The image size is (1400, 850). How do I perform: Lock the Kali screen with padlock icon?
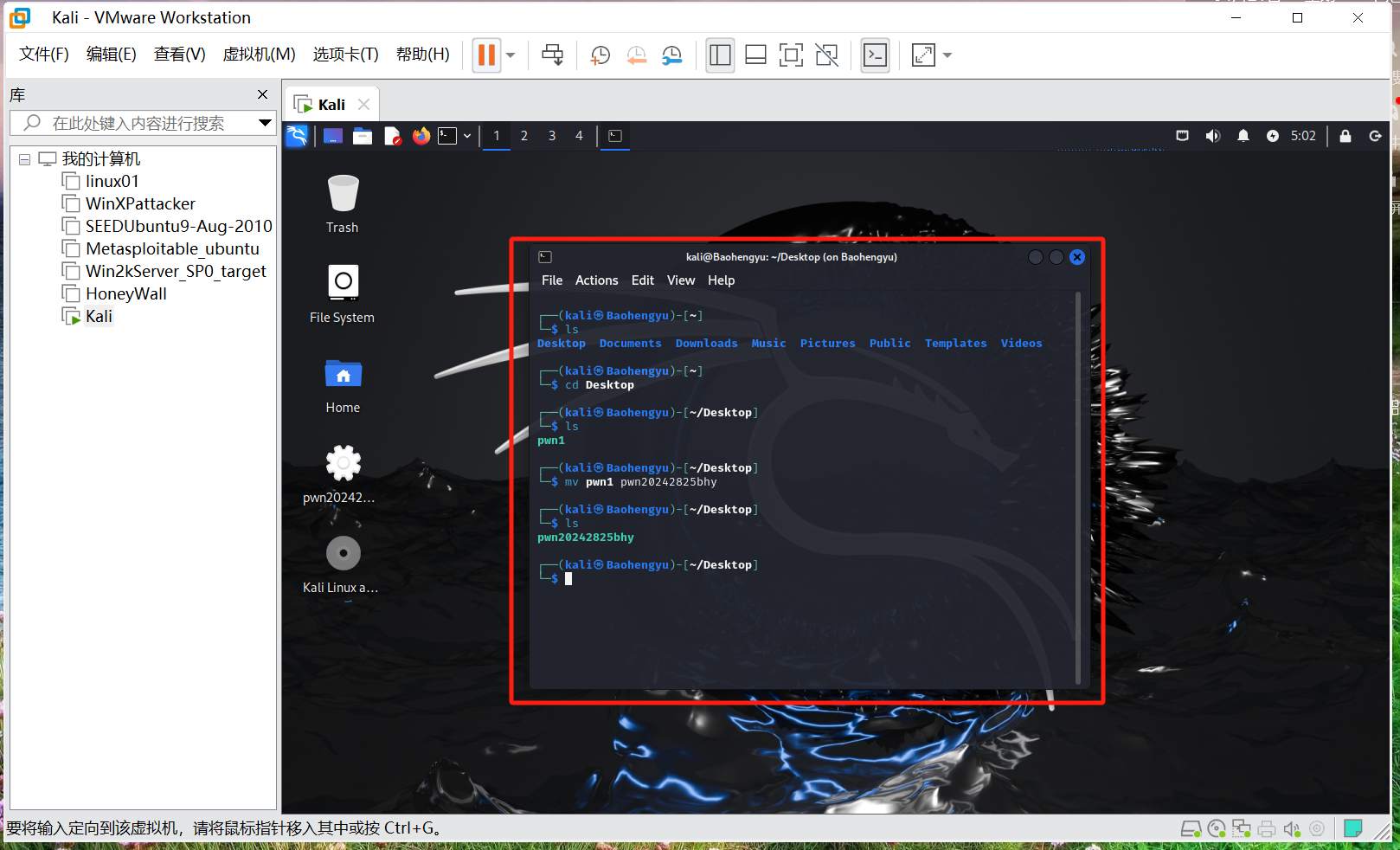coord(1345,136)
